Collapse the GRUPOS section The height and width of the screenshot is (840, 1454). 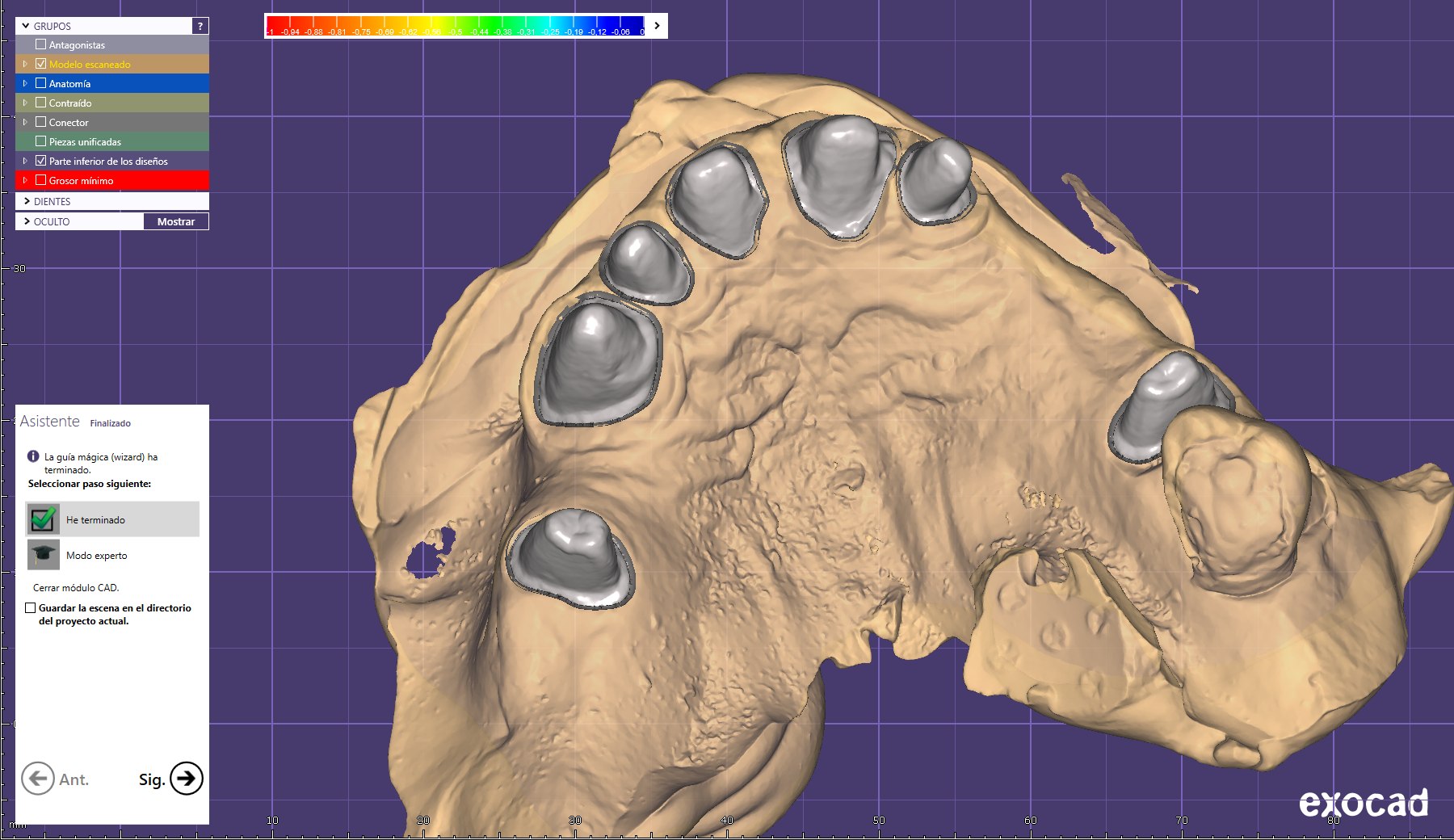tap(26, 26)
